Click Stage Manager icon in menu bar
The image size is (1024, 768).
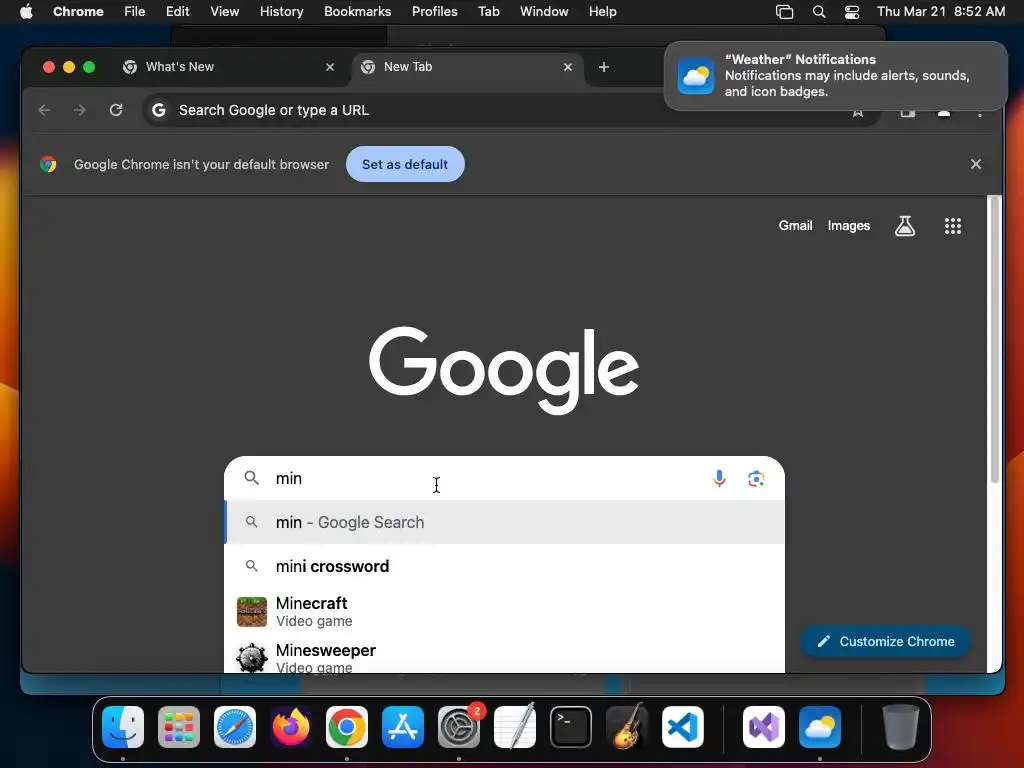click(784, 12)
